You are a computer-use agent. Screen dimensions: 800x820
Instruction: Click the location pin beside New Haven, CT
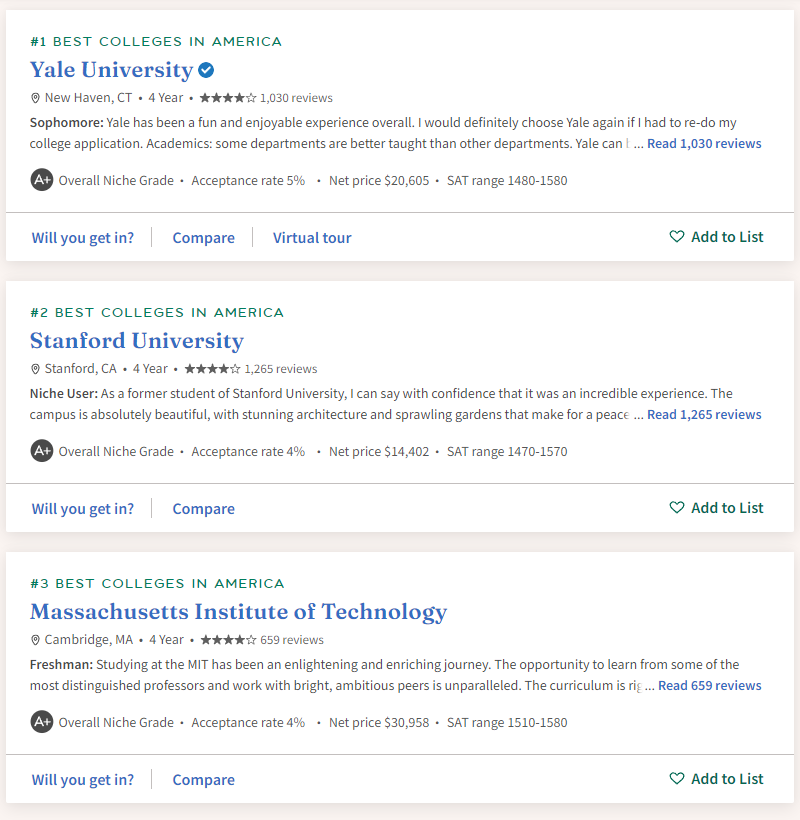[x=36, y=98]
